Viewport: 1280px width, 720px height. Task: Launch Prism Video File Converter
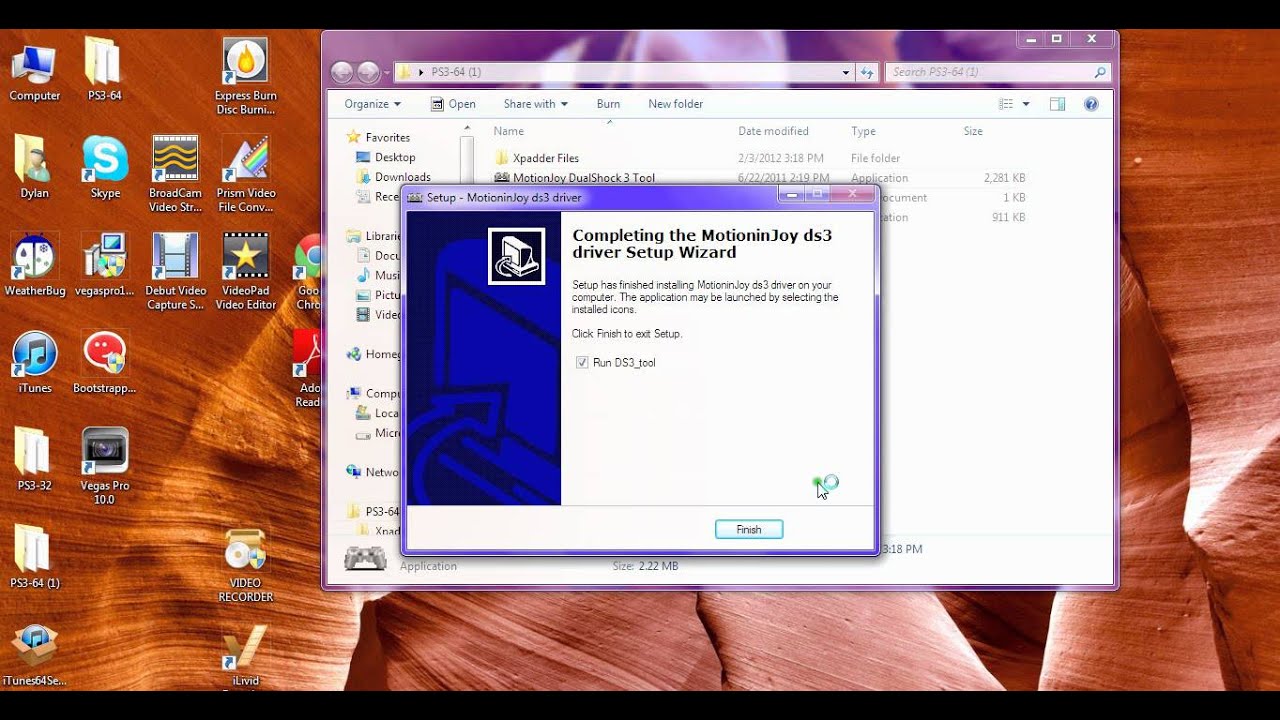[245, 174]
